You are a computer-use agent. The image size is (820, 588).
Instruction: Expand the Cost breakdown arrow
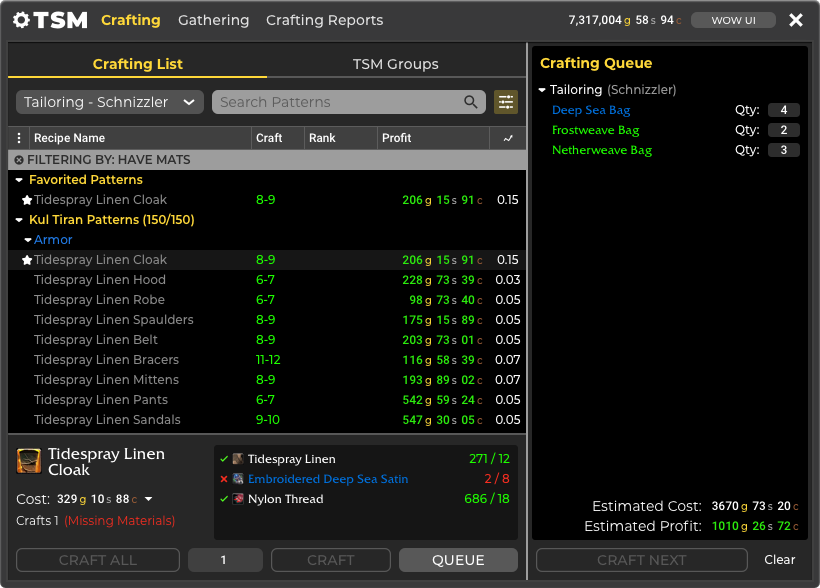point(149,499)
